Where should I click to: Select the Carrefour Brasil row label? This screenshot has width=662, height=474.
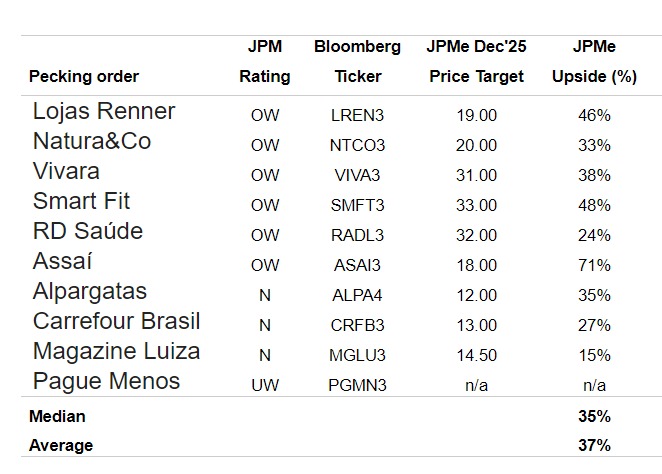[x=116, y=321]
